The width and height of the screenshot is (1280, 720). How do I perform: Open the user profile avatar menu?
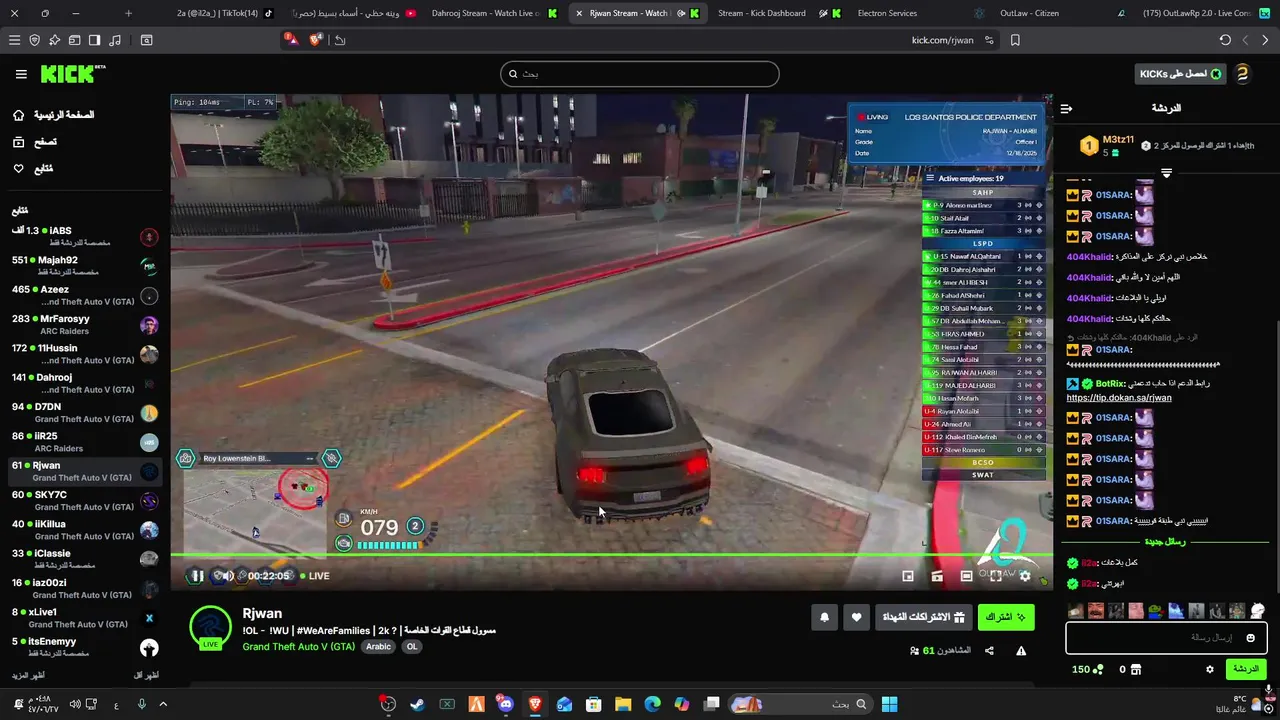click(x=1242, y=74)
